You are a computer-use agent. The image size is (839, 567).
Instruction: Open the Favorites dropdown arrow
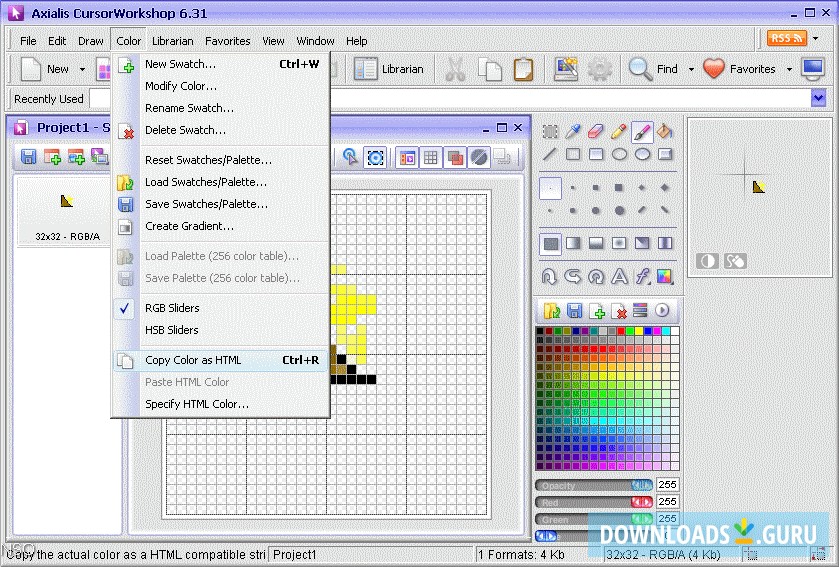[789, 70]
